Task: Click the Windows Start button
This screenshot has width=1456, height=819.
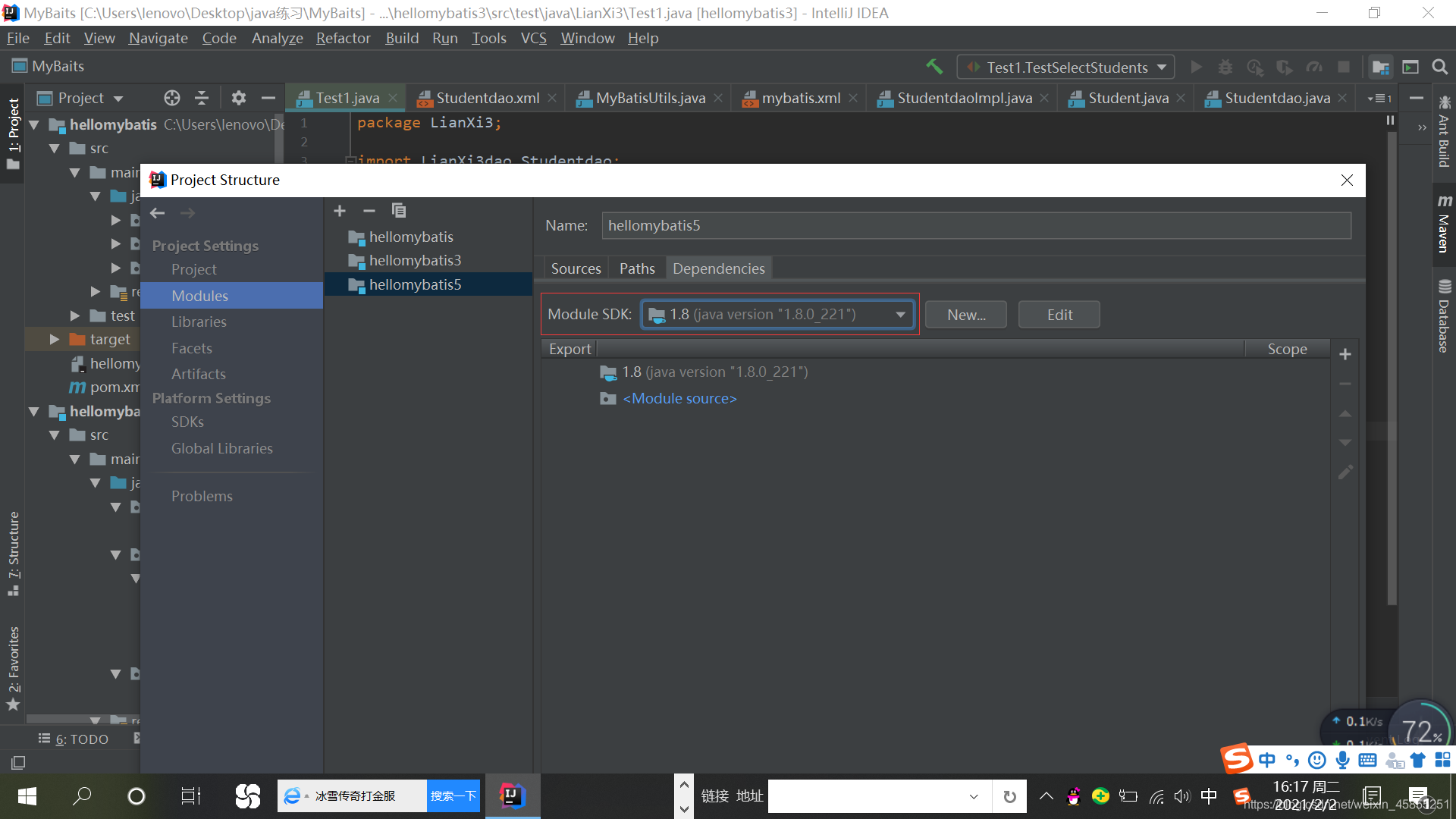Action: click(x=27, y=796)
